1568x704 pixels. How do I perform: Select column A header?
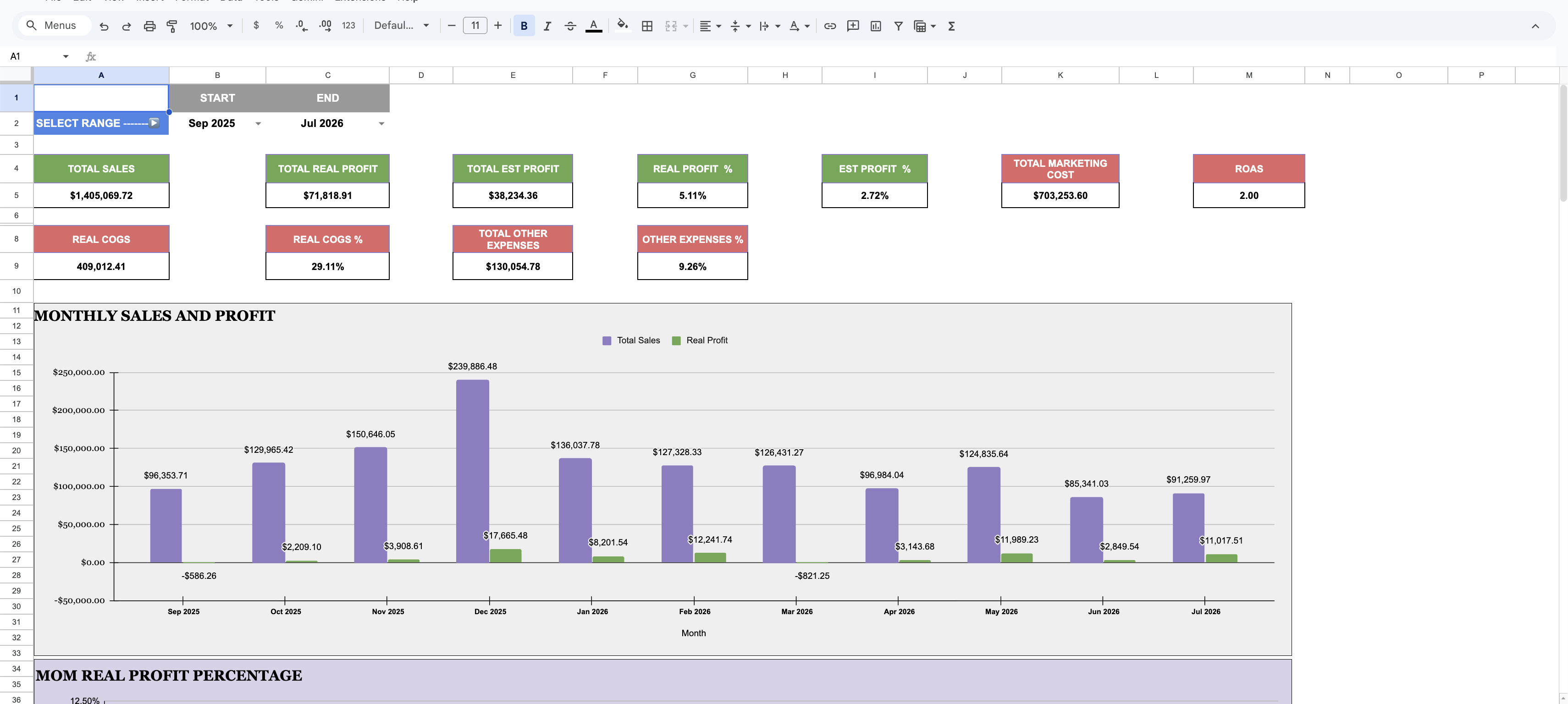(x=101, y=75)
